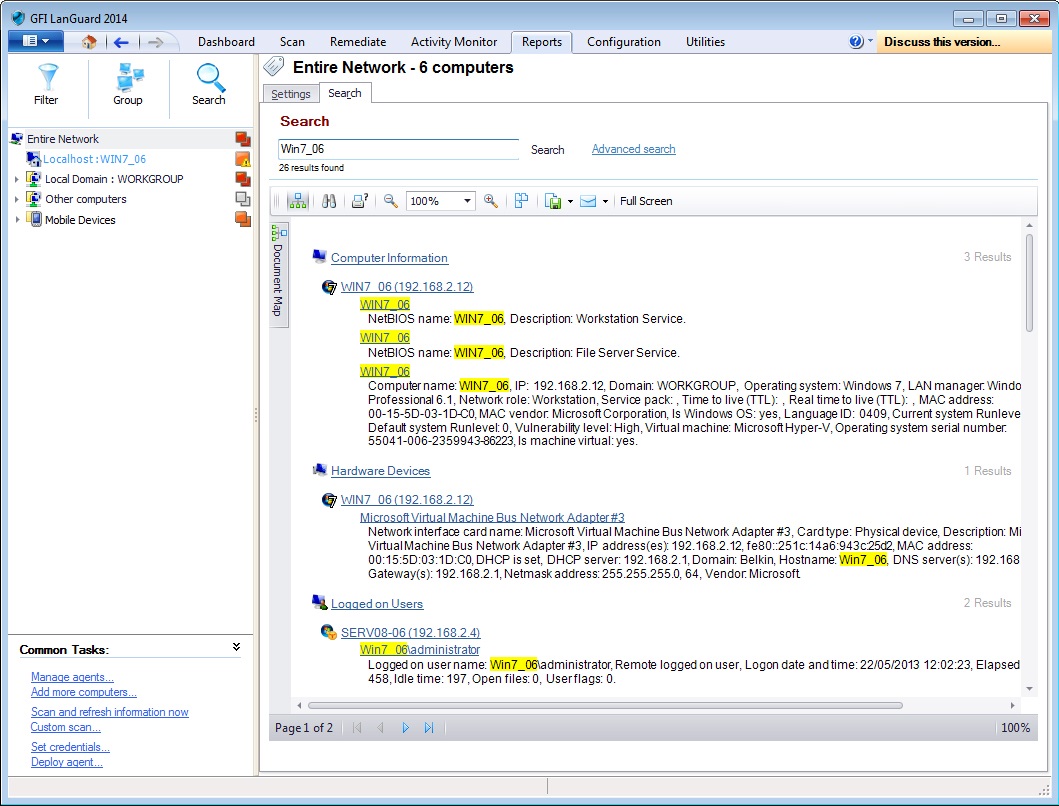Image resolution: width=1059 pixels, height=806 pixels.
Task: Click the Hardware Devices section icon
Action: 319,470
